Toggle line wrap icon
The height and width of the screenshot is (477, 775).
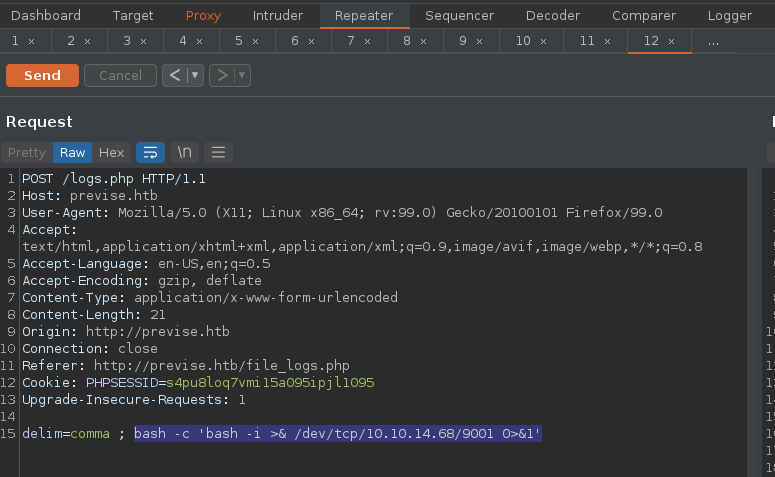pyautogui.click(x=150, y=153)
